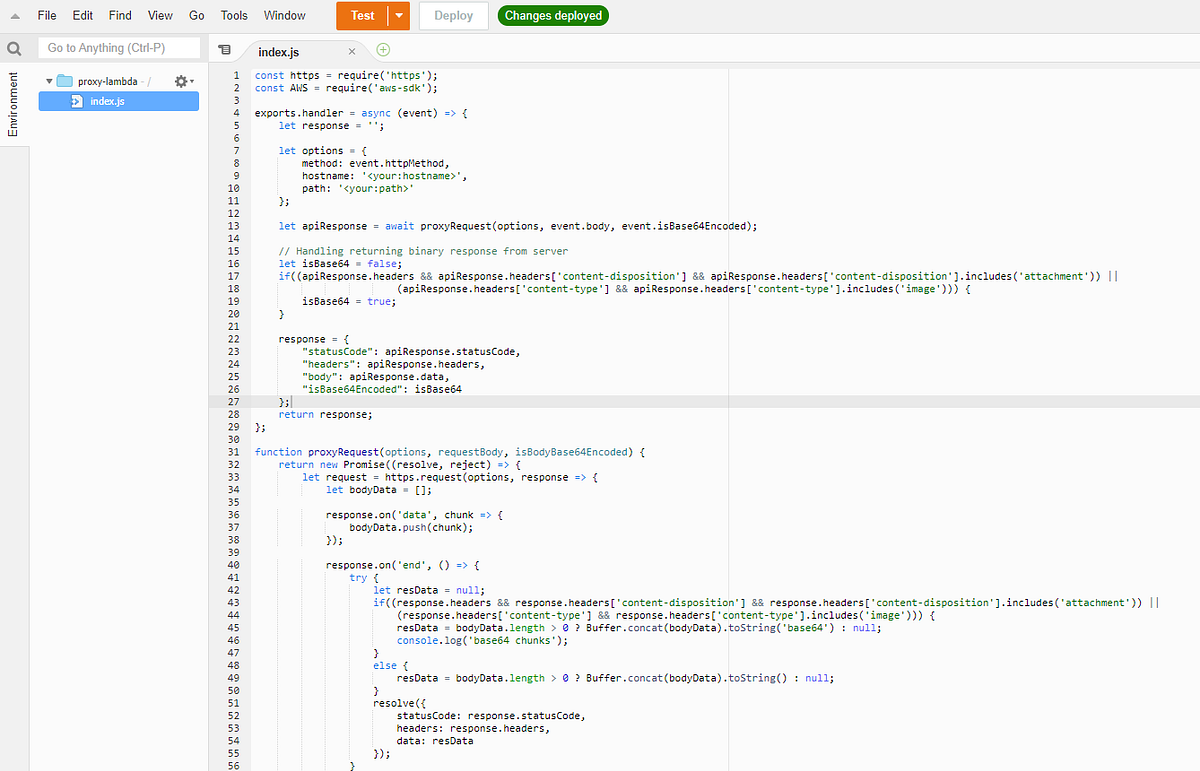Image resolution: width=1200 pixels, height=771 pixels.
Task: Click the 'data: resData' line
Action: point(435,741)
